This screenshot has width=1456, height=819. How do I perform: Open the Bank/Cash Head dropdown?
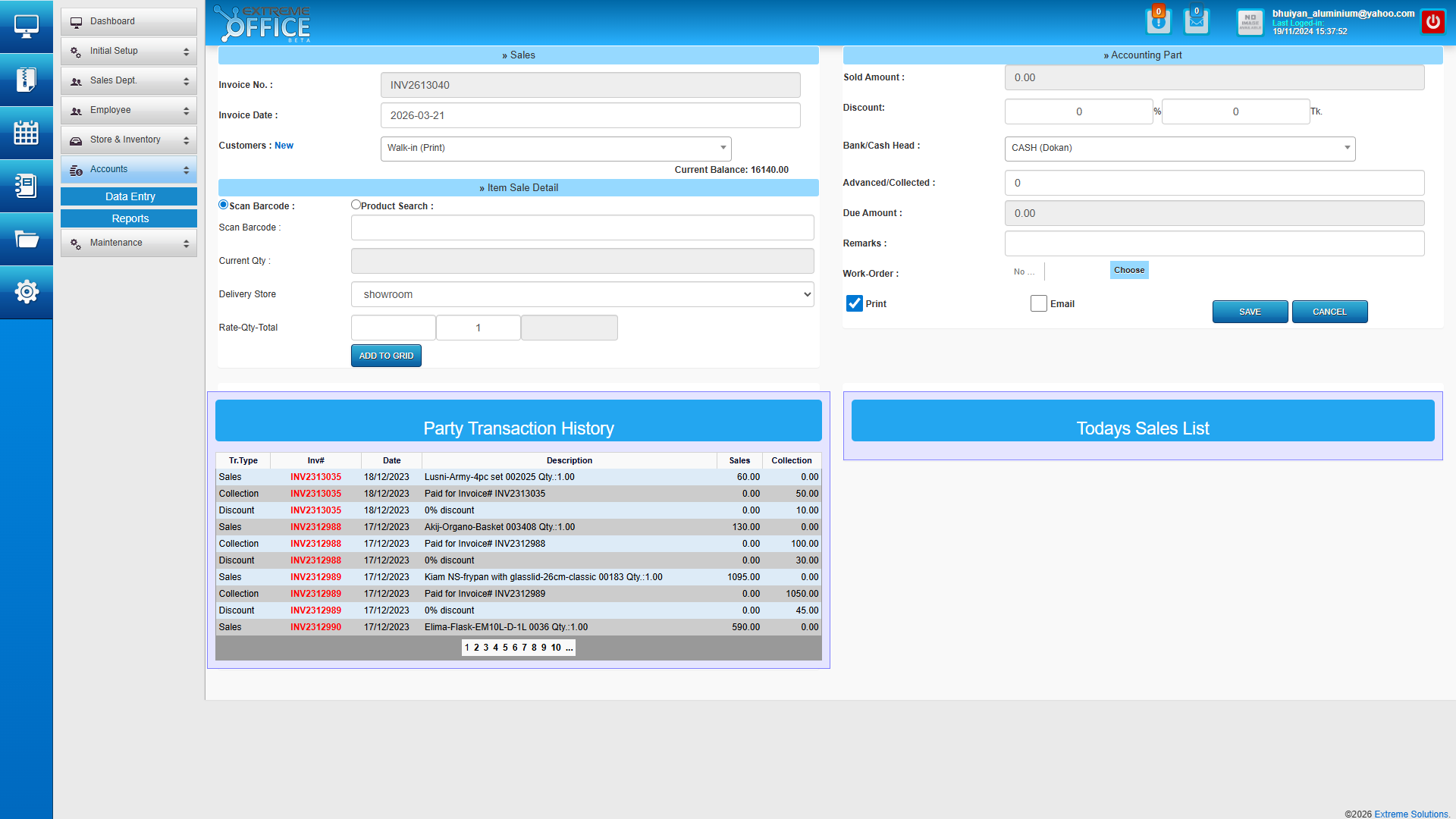coord(1179,148)
